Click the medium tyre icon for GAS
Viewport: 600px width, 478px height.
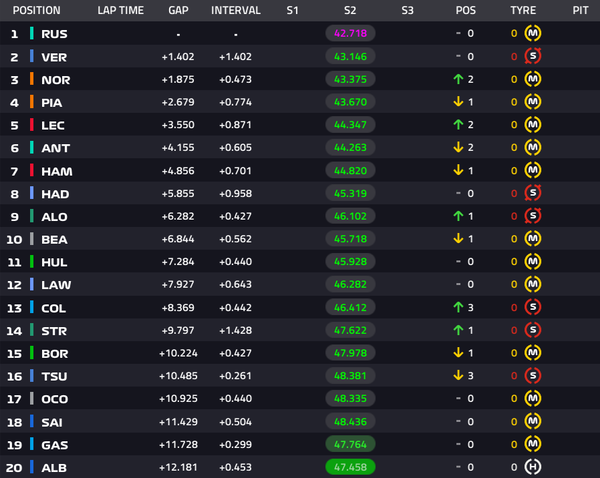(x=533, y=444)
